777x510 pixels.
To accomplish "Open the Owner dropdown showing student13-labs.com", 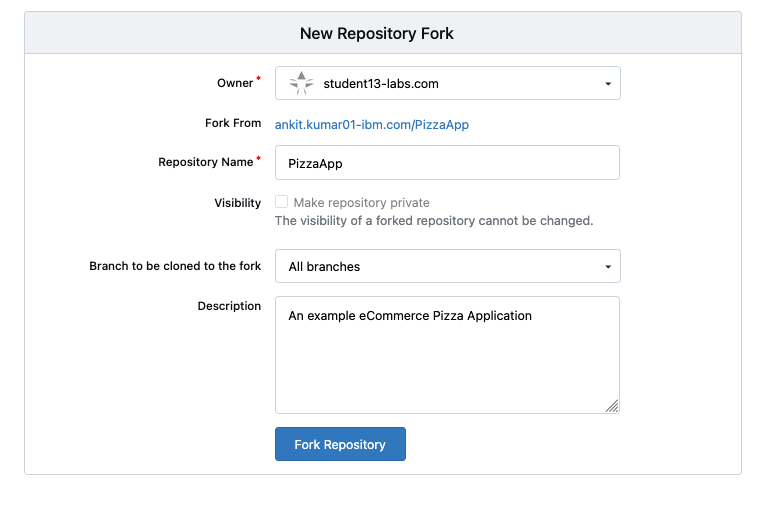I will pos(447,83).
